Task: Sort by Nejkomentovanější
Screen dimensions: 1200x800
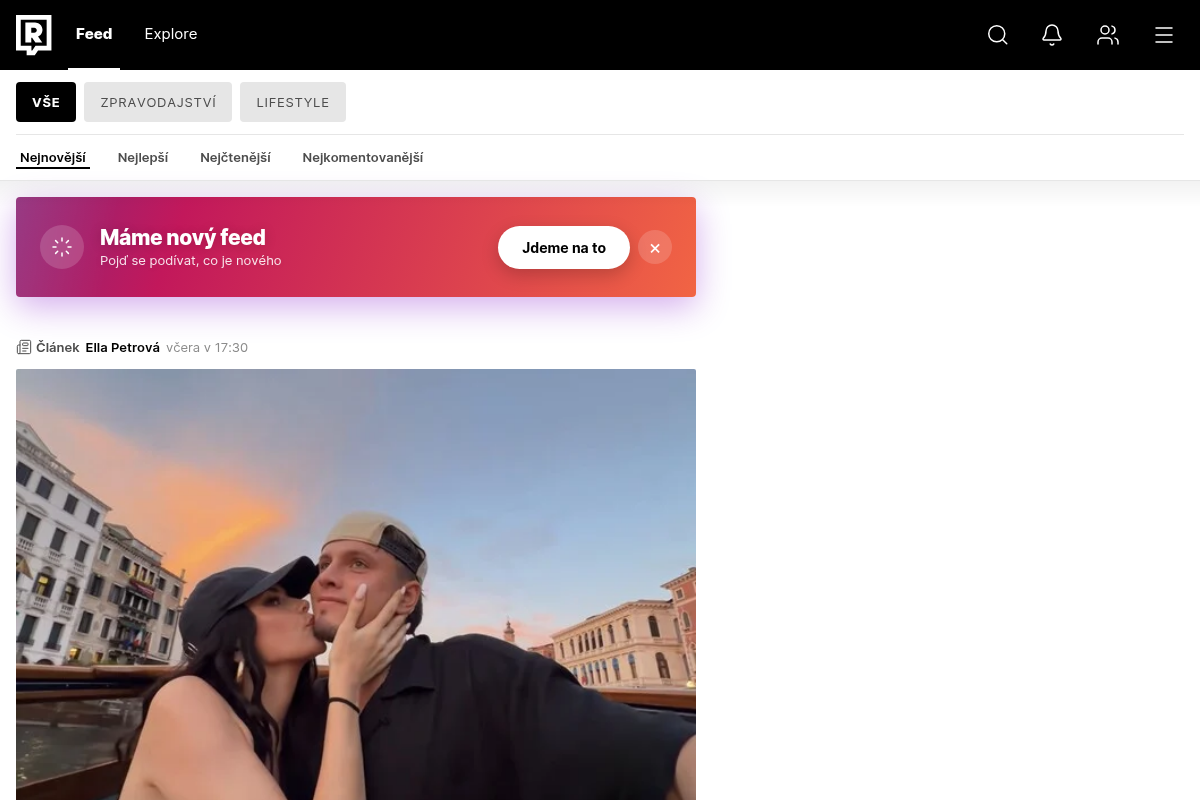Action: (363, 158)
